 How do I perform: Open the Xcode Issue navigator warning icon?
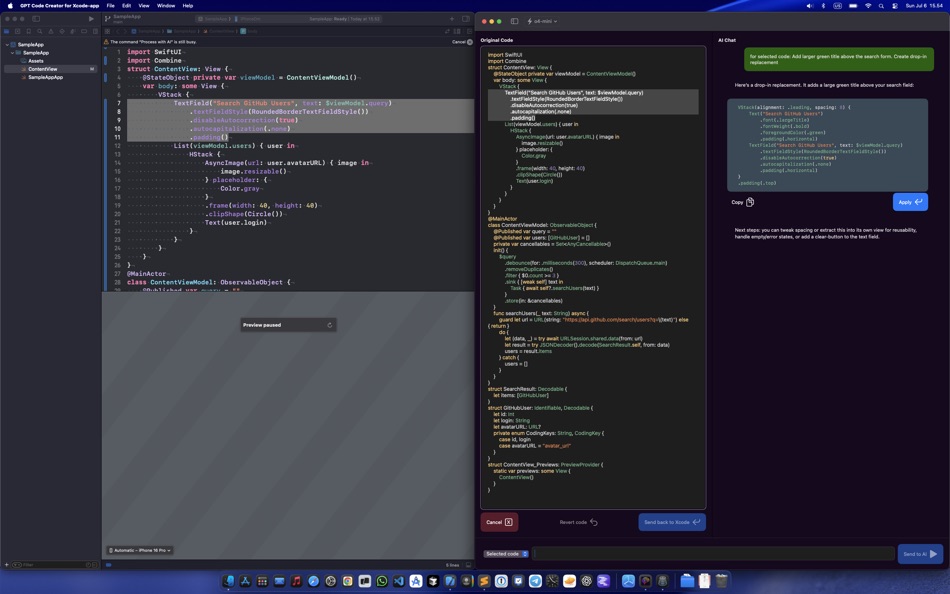pos(51,31)
